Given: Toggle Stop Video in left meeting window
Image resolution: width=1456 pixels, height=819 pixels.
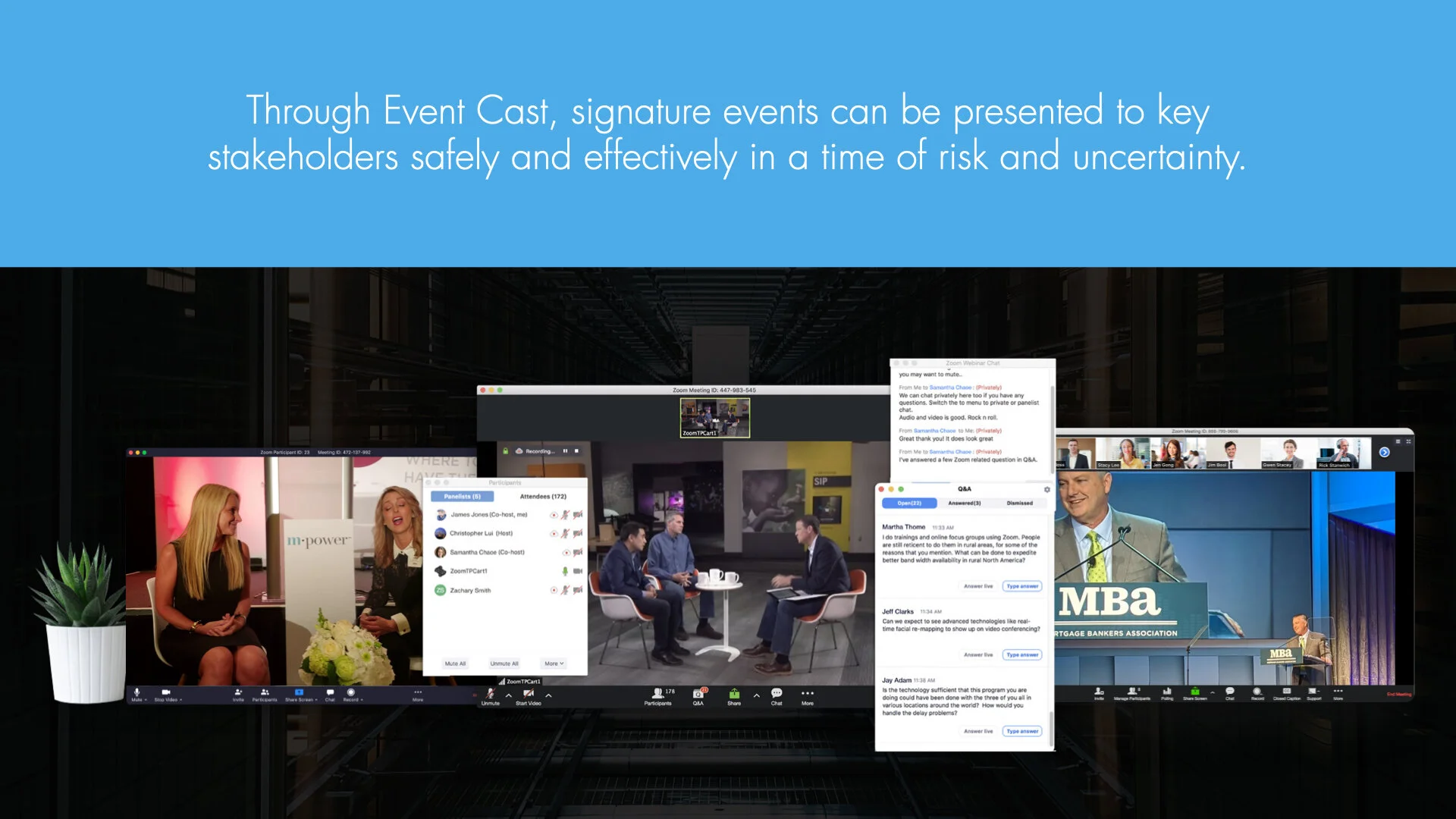Looking at the screenshot, I should pos(166,694).
